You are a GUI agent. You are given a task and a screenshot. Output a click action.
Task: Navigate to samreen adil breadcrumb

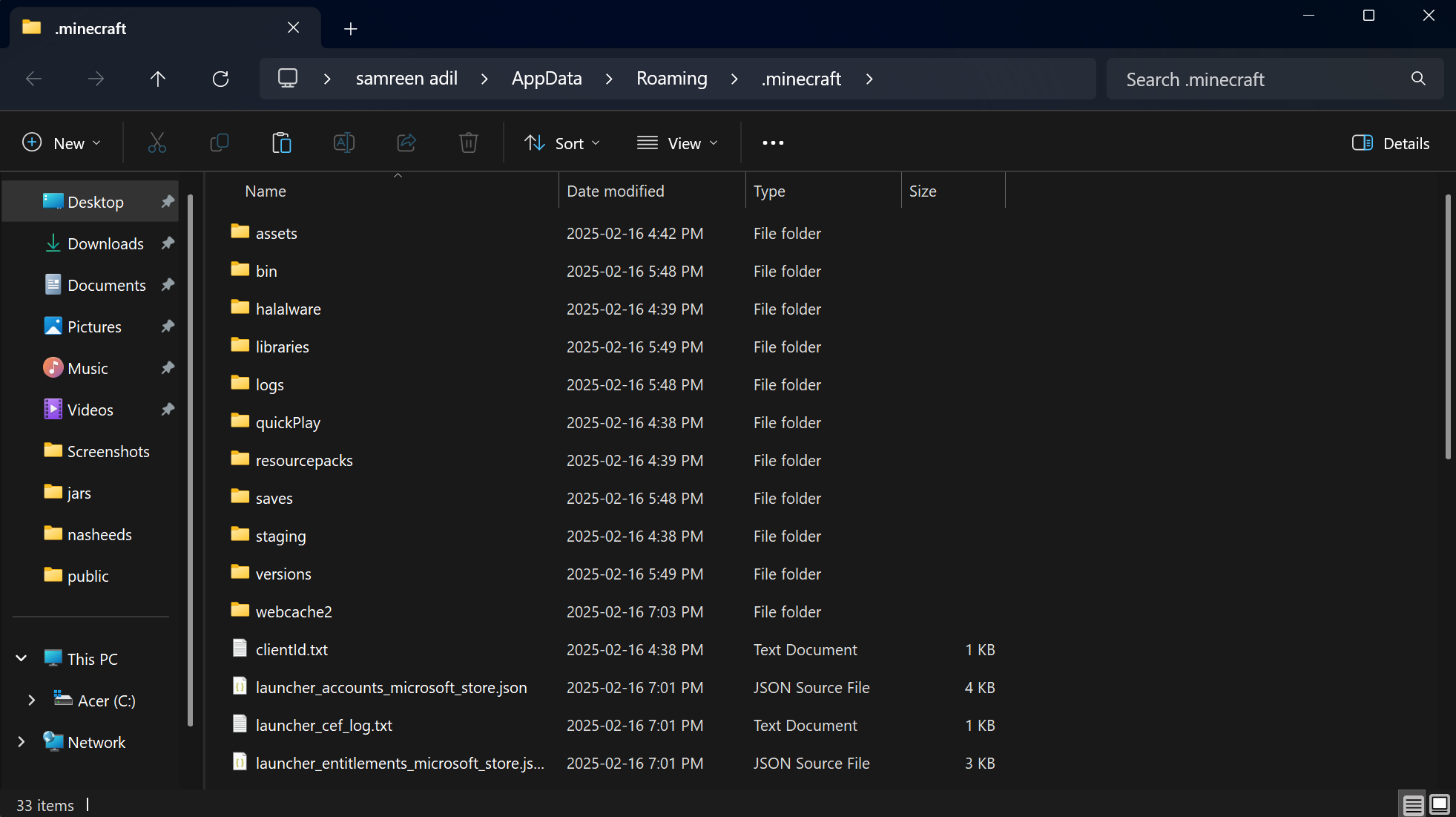406,79
